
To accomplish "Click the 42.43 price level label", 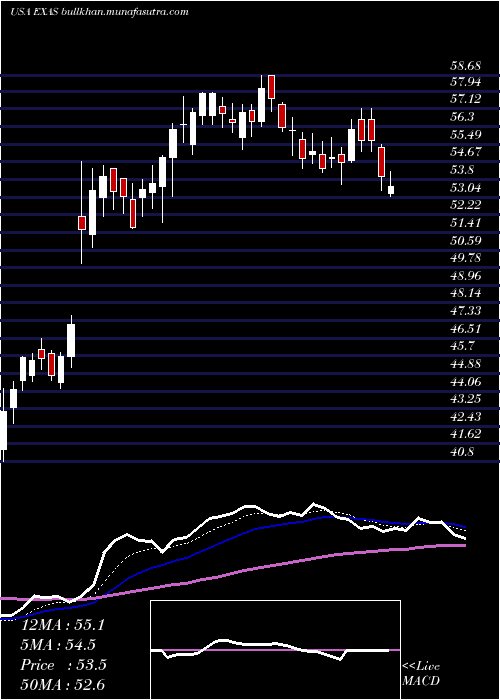I will tap(465, 417).
